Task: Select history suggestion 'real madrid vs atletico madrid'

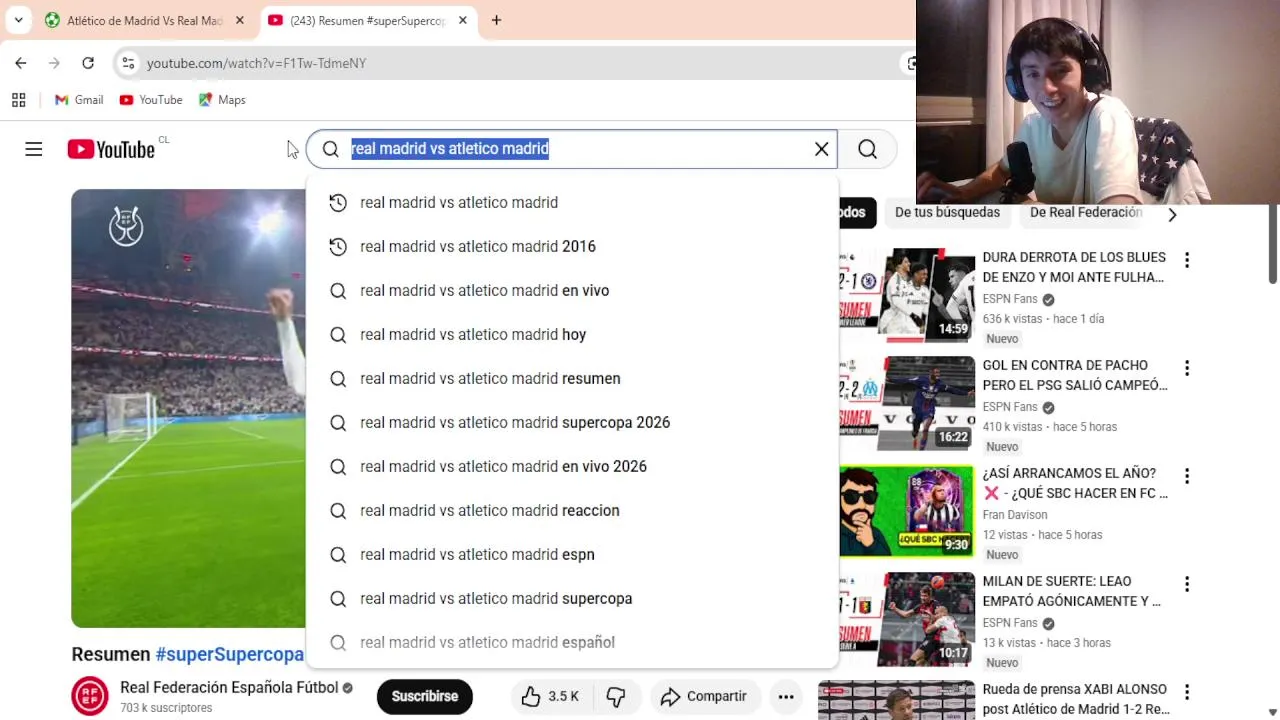Action: pyautogui.click(x=572, y=202)
